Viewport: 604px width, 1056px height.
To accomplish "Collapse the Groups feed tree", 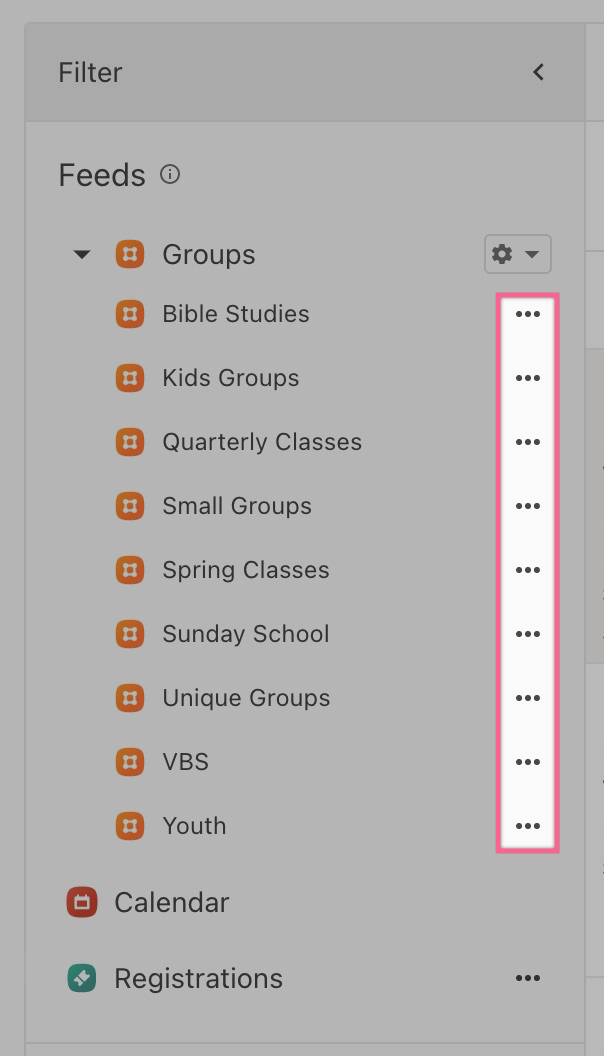I will (x=82, y=255).
